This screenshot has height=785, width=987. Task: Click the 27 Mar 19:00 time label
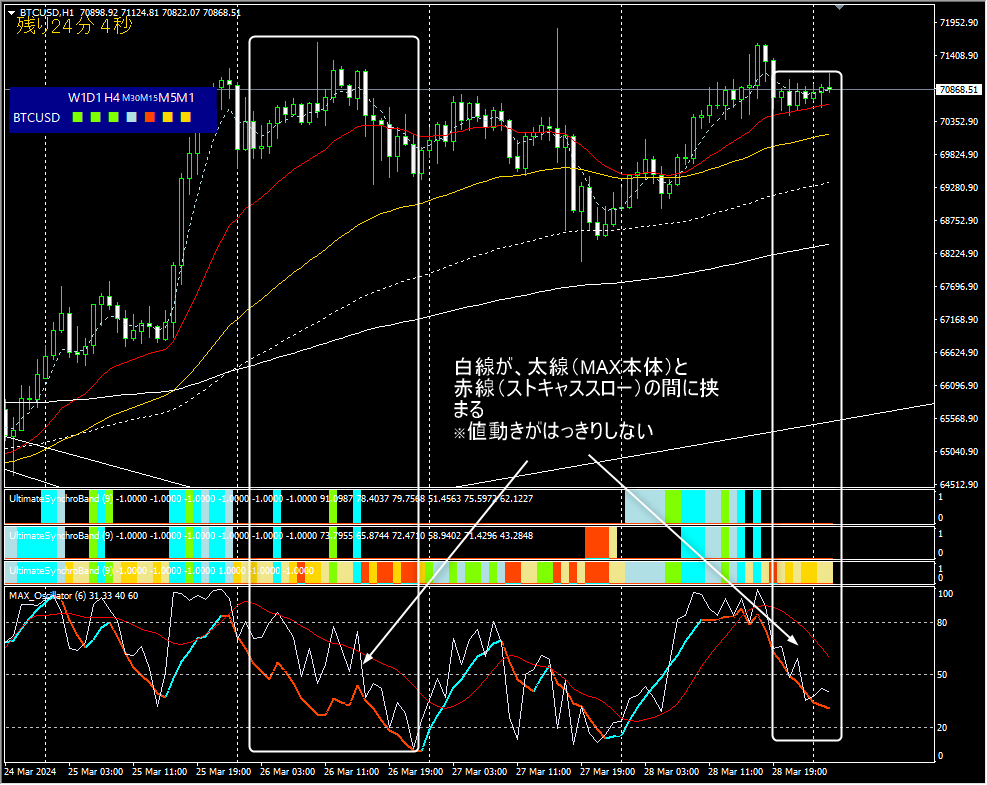click(607, 772)
